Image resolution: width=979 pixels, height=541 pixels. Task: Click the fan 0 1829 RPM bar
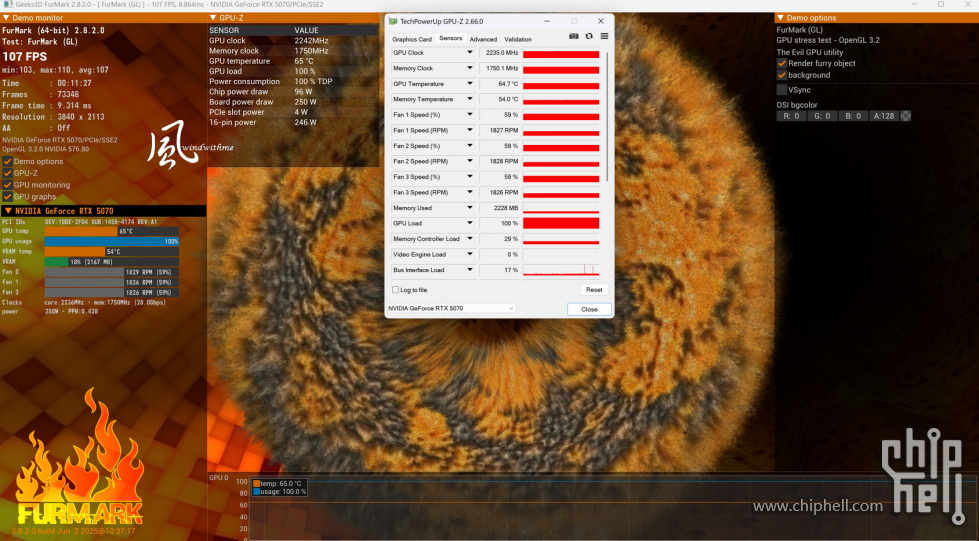[x=112, y=272]
